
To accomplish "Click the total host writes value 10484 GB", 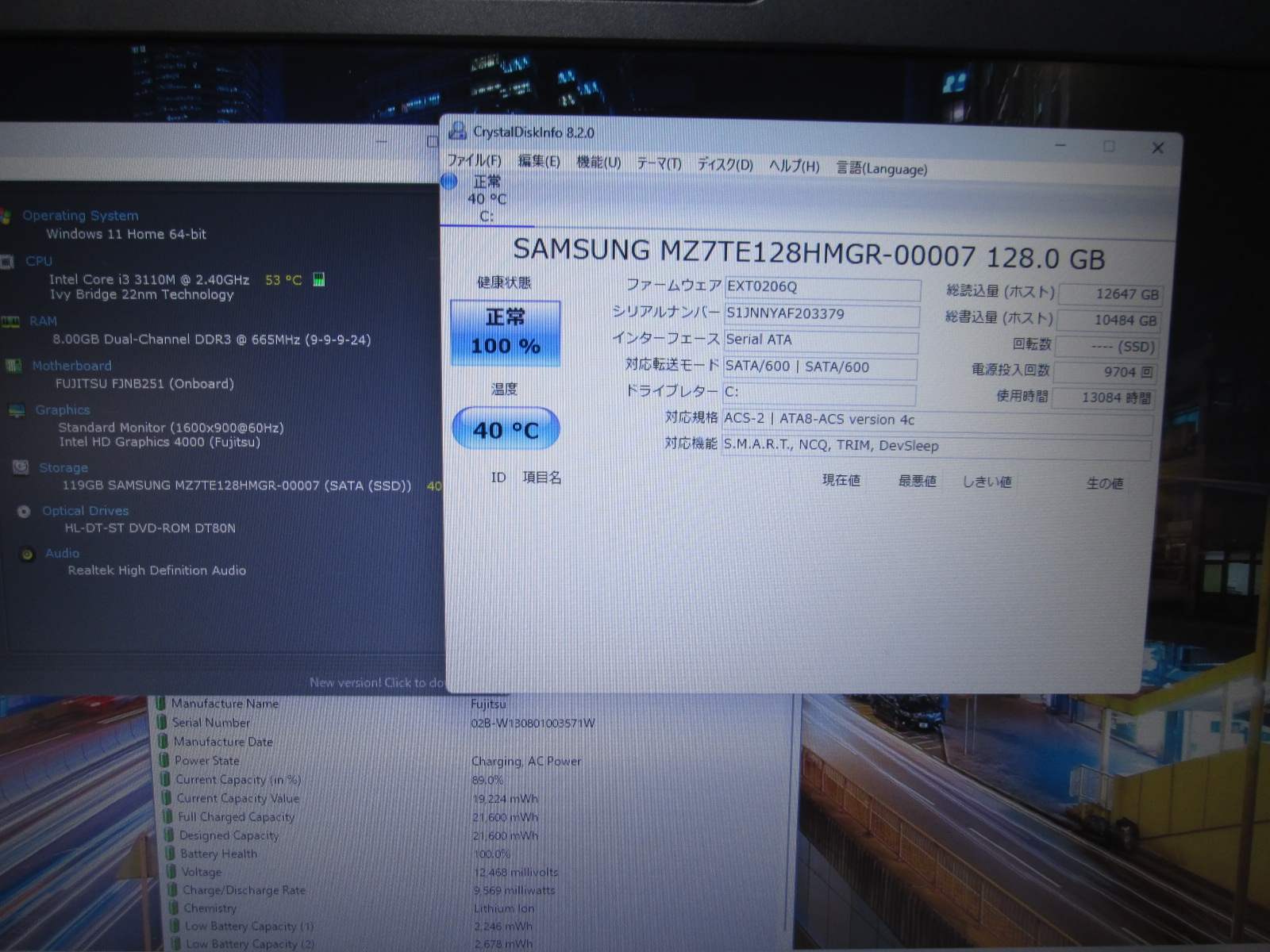I will click(1108, 321).
